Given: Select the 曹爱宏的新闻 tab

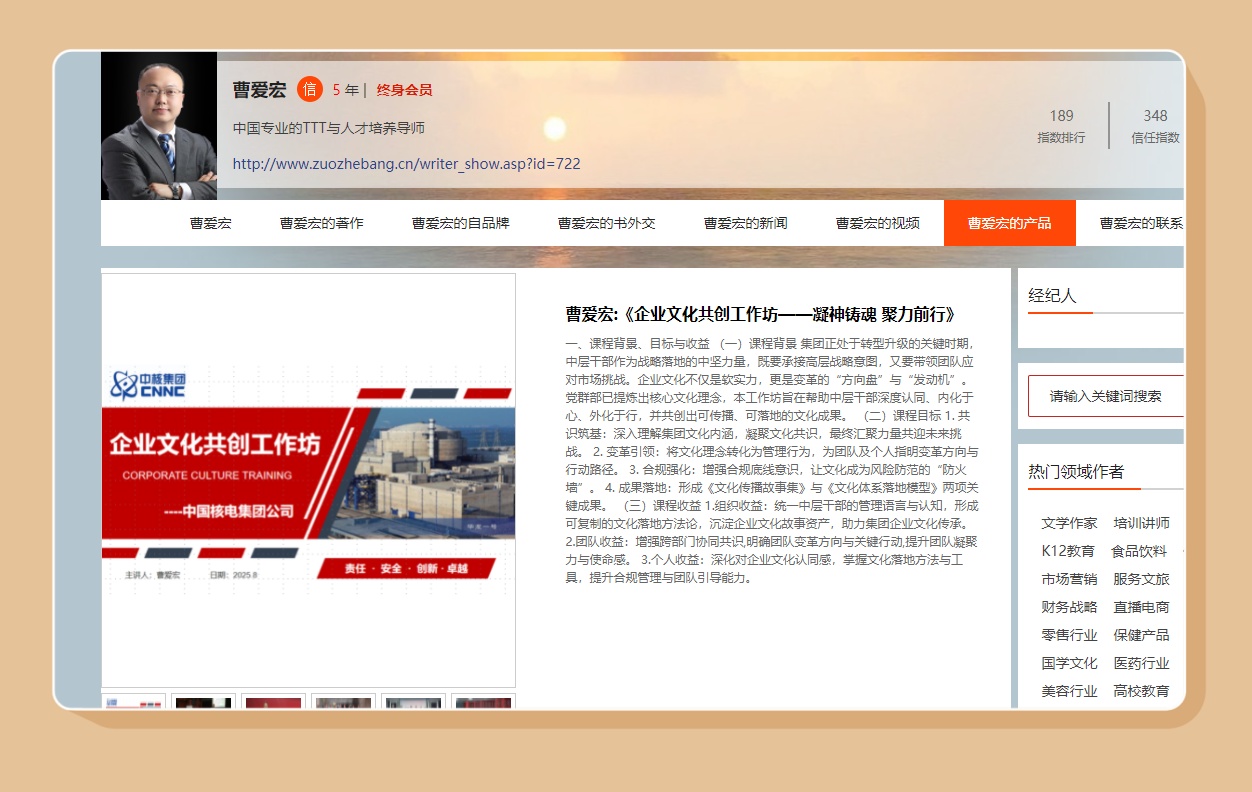Looking at the screenshot, I should pos(745,223).
